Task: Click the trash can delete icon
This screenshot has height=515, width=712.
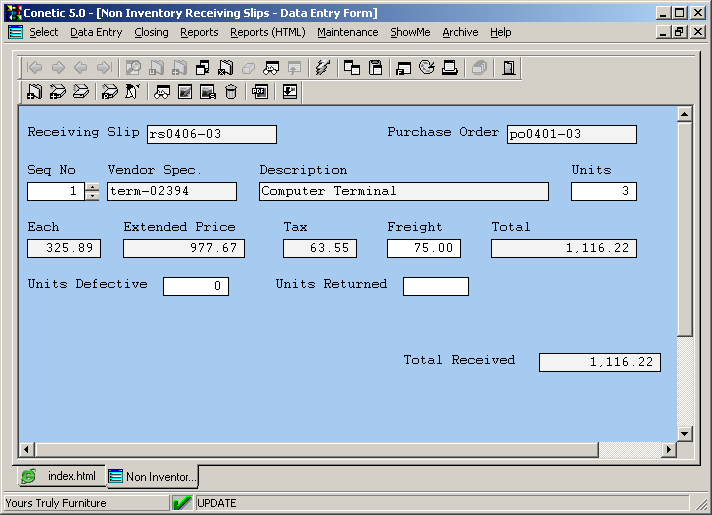Action: tap(232, 92)
